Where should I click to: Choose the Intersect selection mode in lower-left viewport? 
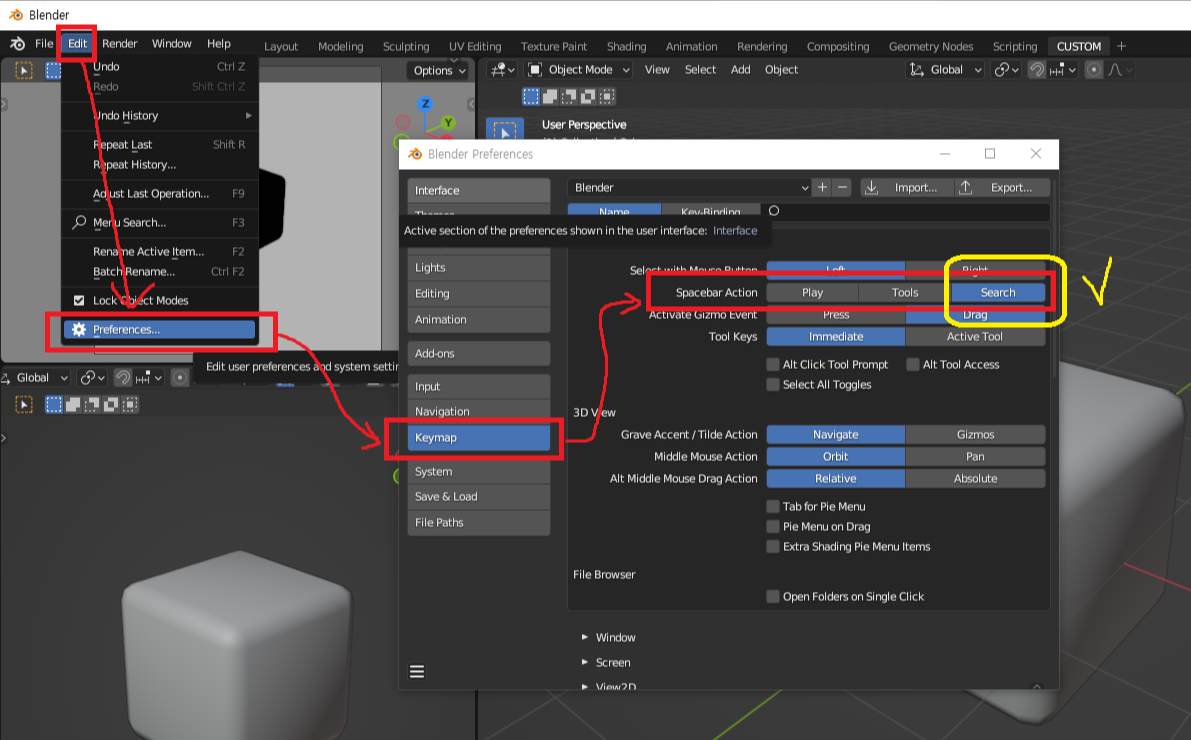tap(130, 404)
